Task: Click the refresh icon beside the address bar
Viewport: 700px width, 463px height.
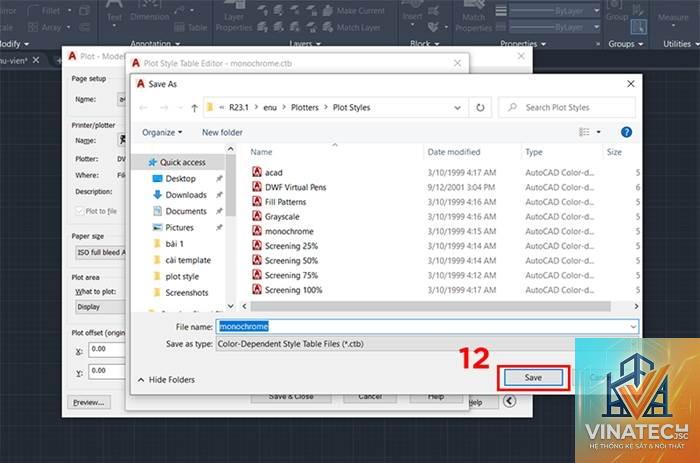Action: click(480, 108)
